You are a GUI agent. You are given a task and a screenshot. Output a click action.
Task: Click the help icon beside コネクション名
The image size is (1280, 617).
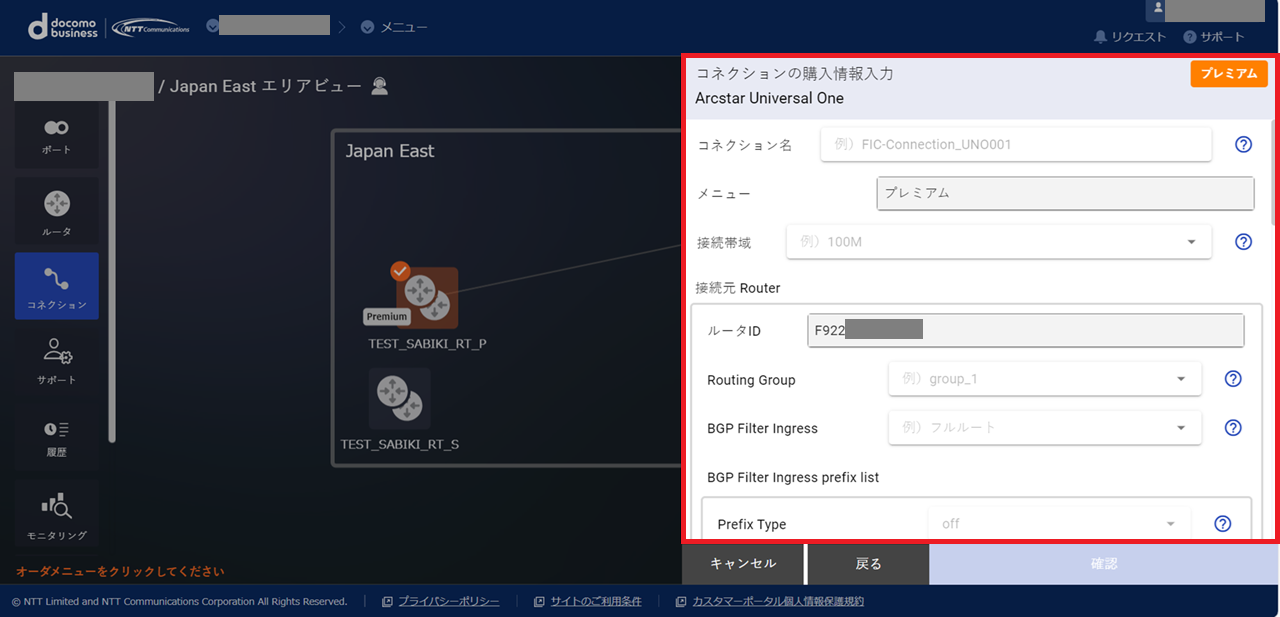1243,145
